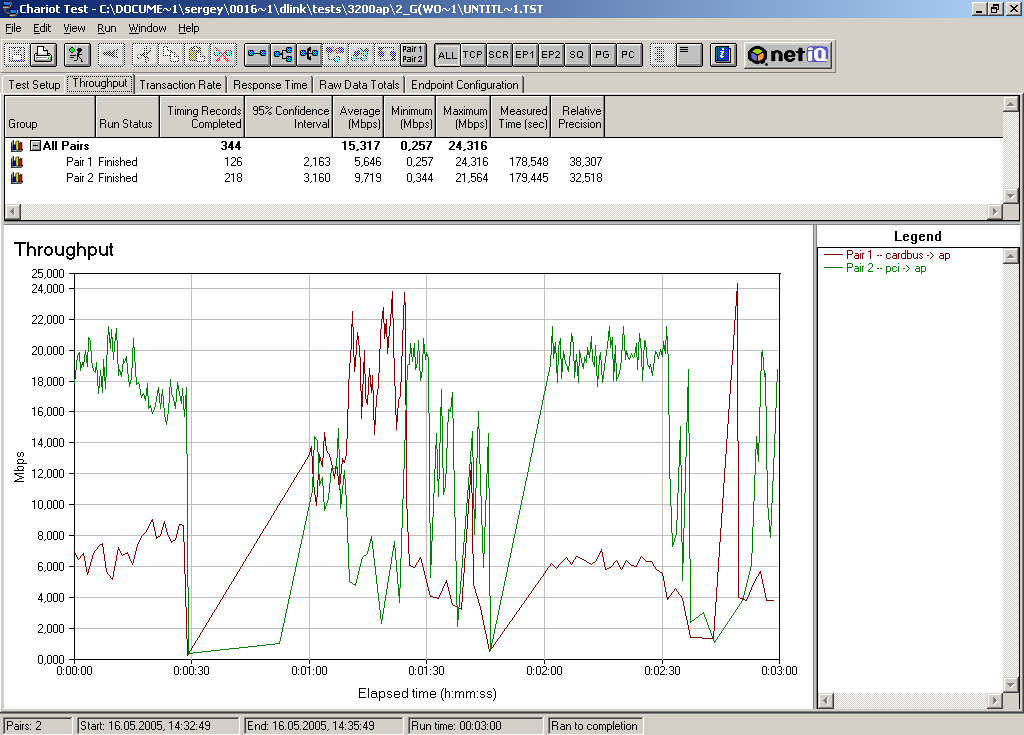Select the Pair 2 pci legend entry
The height and width of the screenshot is (735, 1024).
coord(875,268)
